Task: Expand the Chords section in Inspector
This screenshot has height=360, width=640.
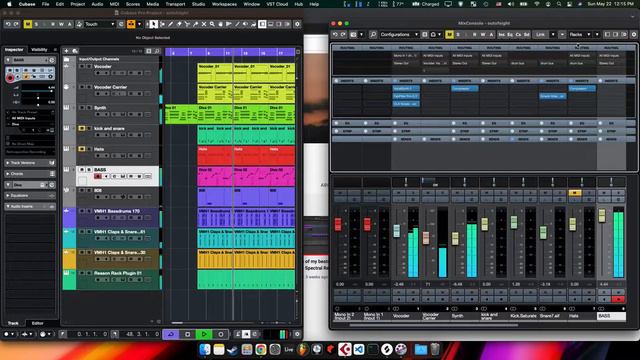Action: coord(30,174)
